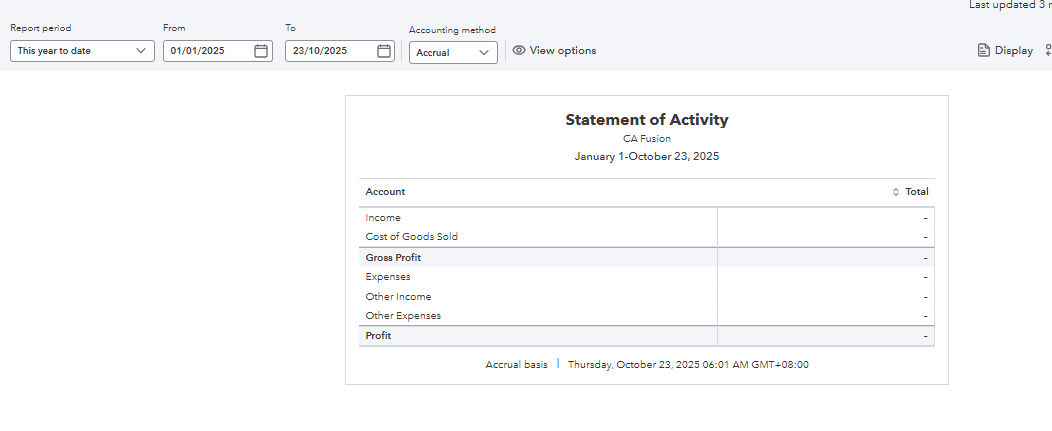The width and height of the screenshot is (1052, 431).
Task: Select the Other Expenses row
Action: pyautogui.click(x=403, y=316)
